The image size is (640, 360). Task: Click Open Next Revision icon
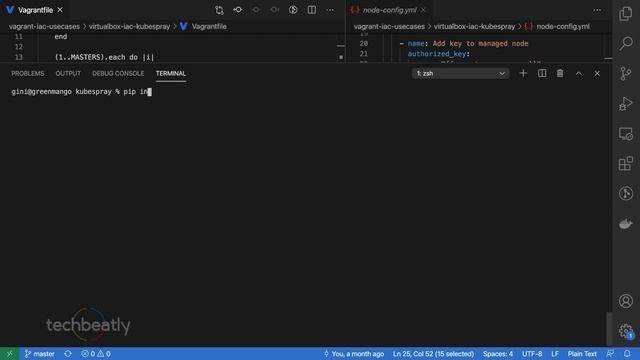tap(275, 10)
